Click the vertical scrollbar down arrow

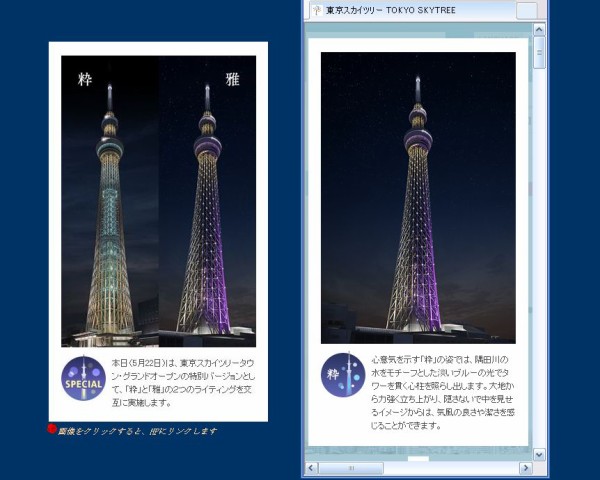(539, 455)
